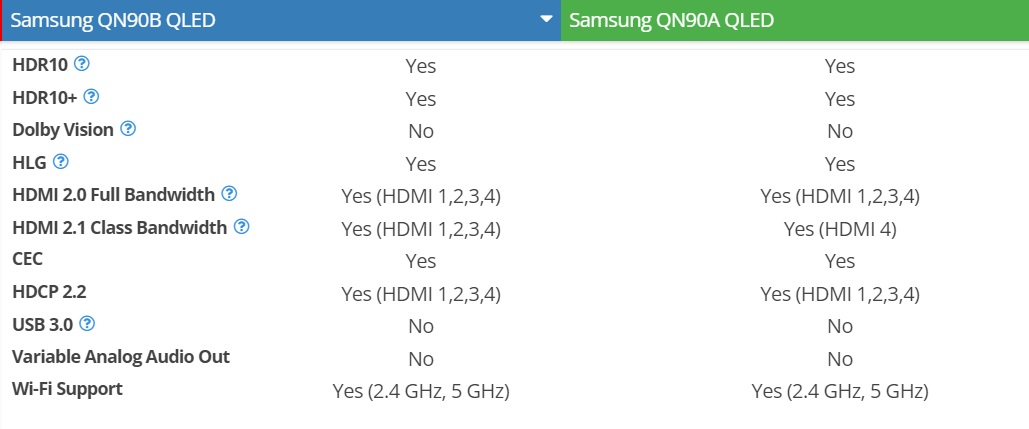Click the Variable Analog Audio Out label
Image resolution: width=1029 pixels, height=429 pixels.
(x=121, y=357)
